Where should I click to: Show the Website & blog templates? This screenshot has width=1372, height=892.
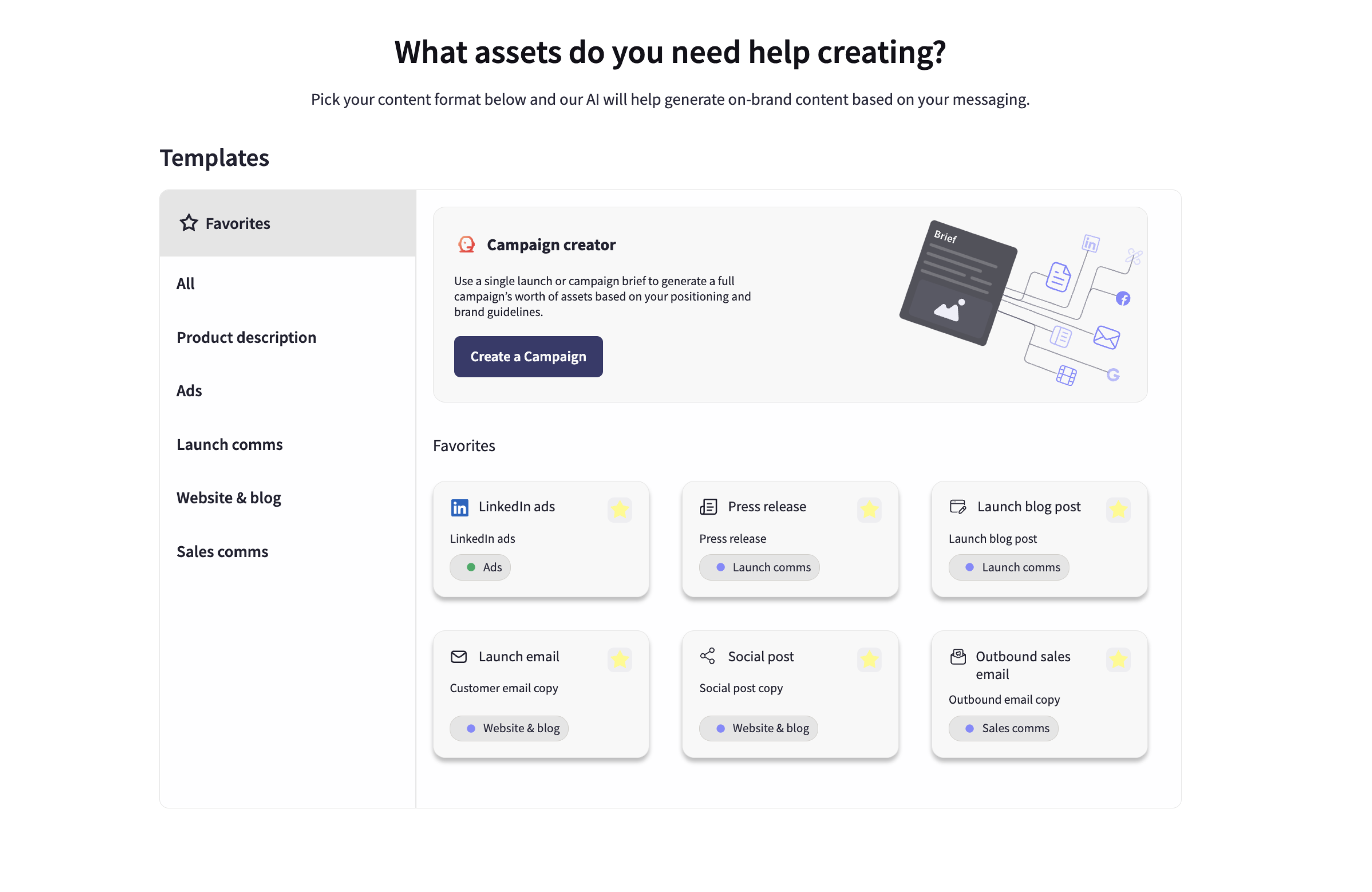point(229,497)
